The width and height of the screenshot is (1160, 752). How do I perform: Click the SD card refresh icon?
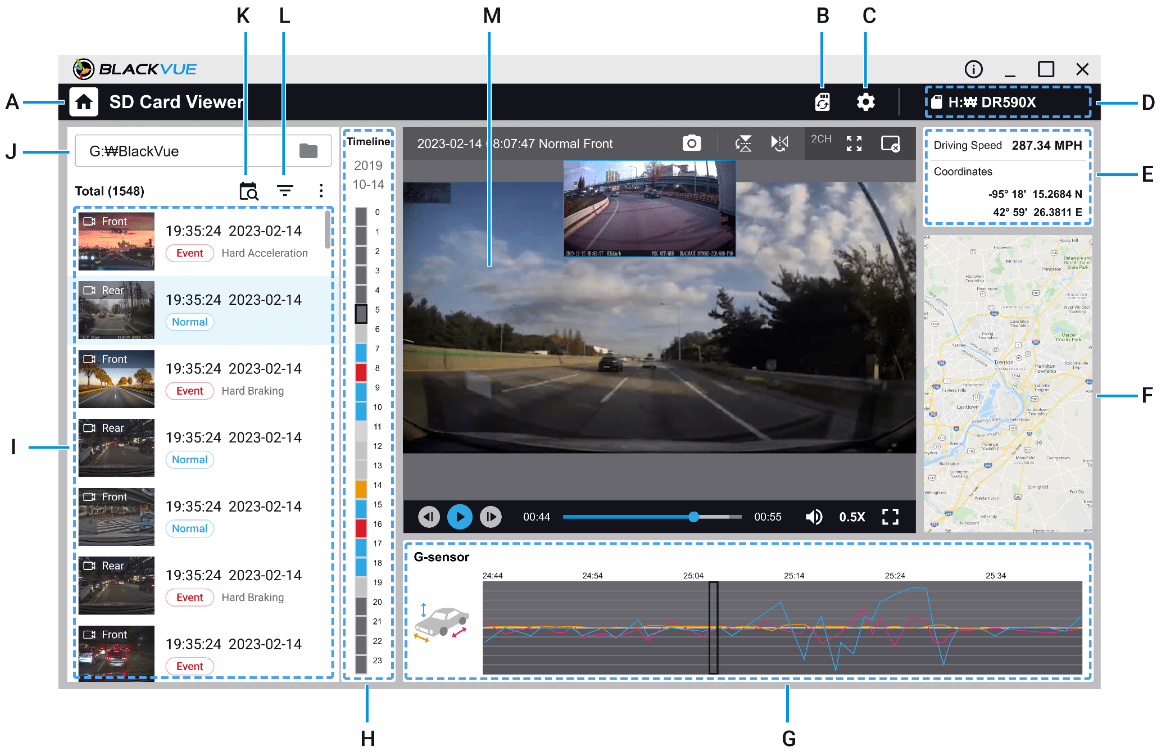coord(822,102)
